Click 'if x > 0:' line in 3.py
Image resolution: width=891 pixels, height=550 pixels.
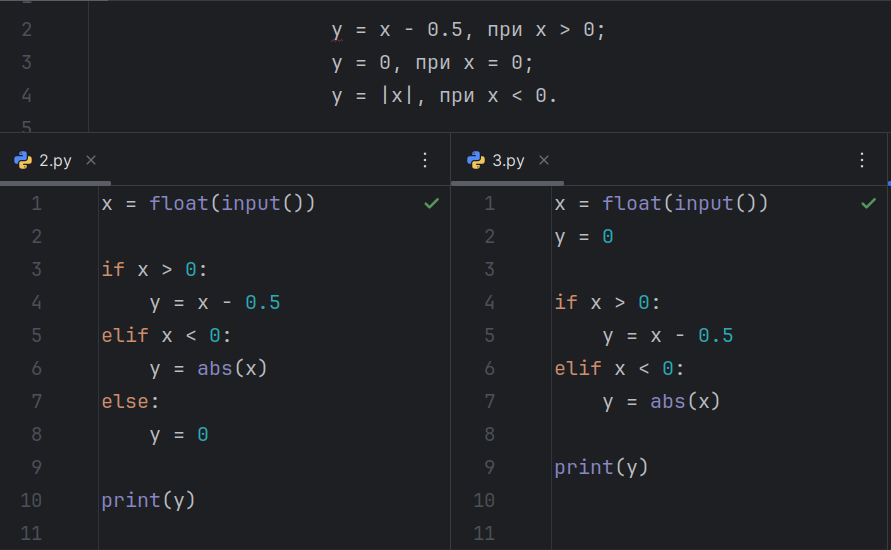pos(607,303)
